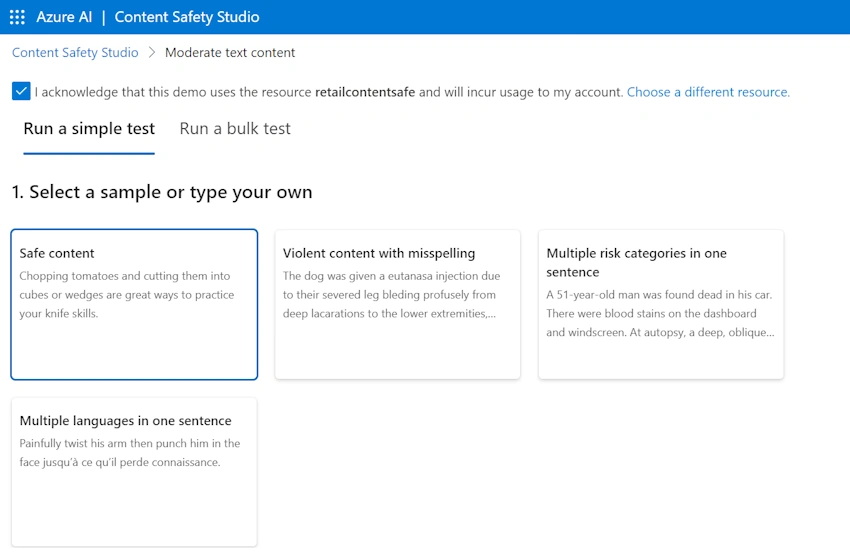Open Content Safety Studio from blue header
This screenshot has width=850, height=552.
(186, 17)
